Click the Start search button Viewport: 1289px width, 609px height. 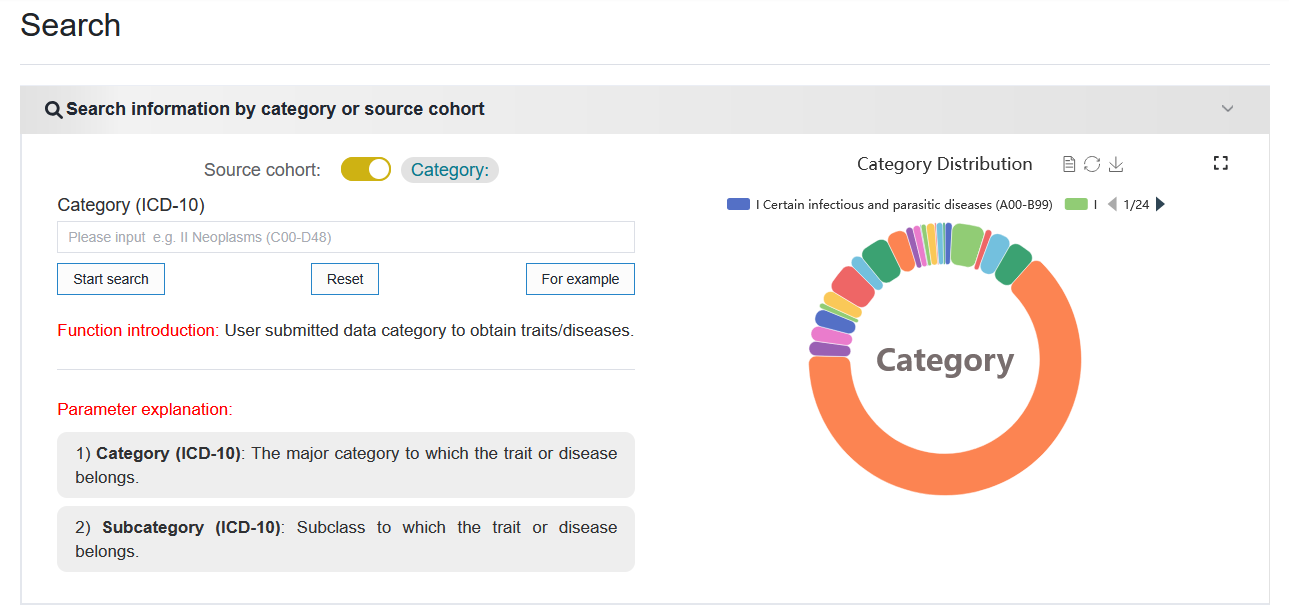pyautogui.click(x=111, y=279)
